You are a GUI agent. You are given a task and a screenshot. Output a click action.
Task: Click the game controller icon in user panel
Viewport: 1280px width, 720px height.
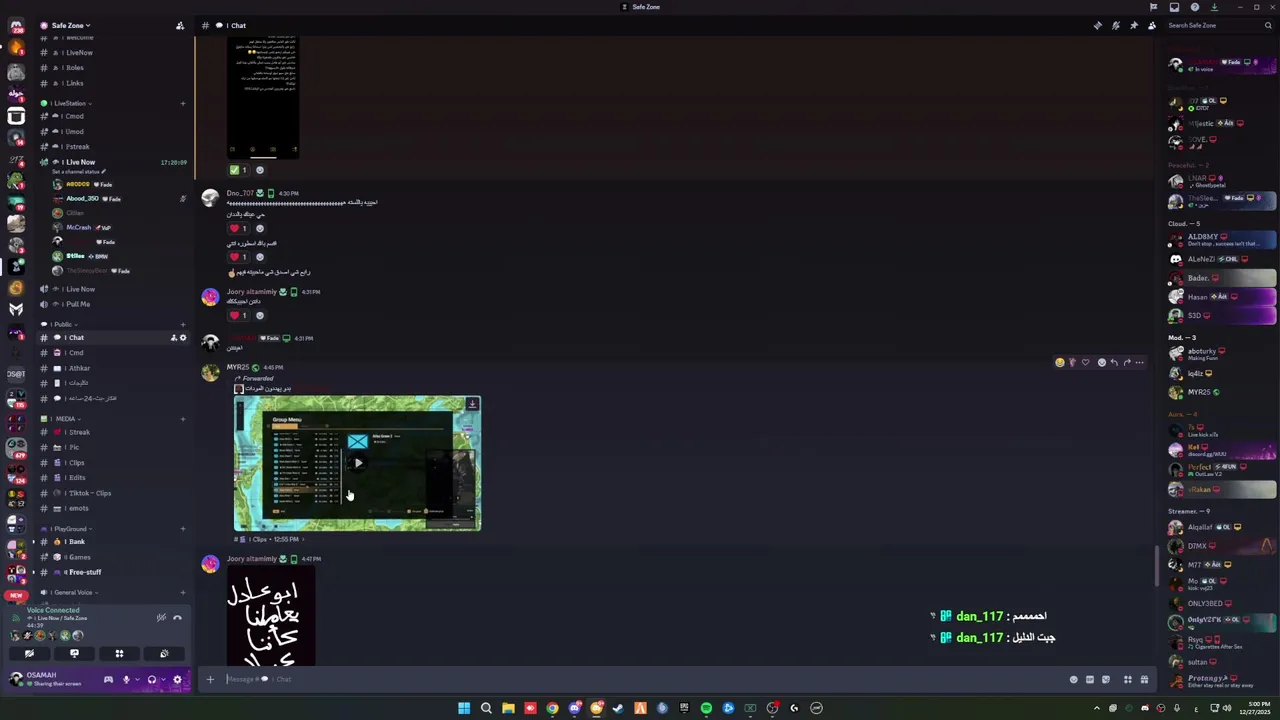click(108, 679)
